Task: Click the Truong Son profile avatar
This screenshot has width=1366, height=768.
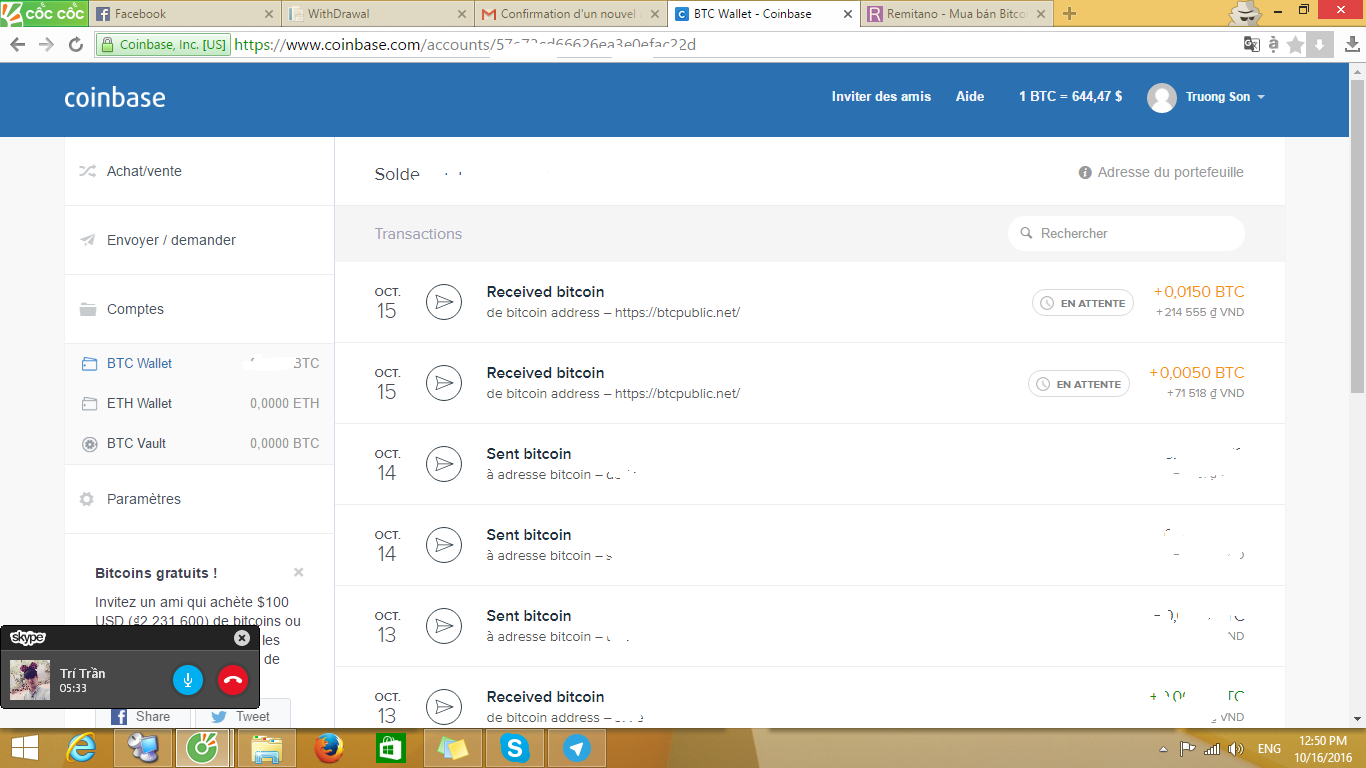Action: (1161, 97)
